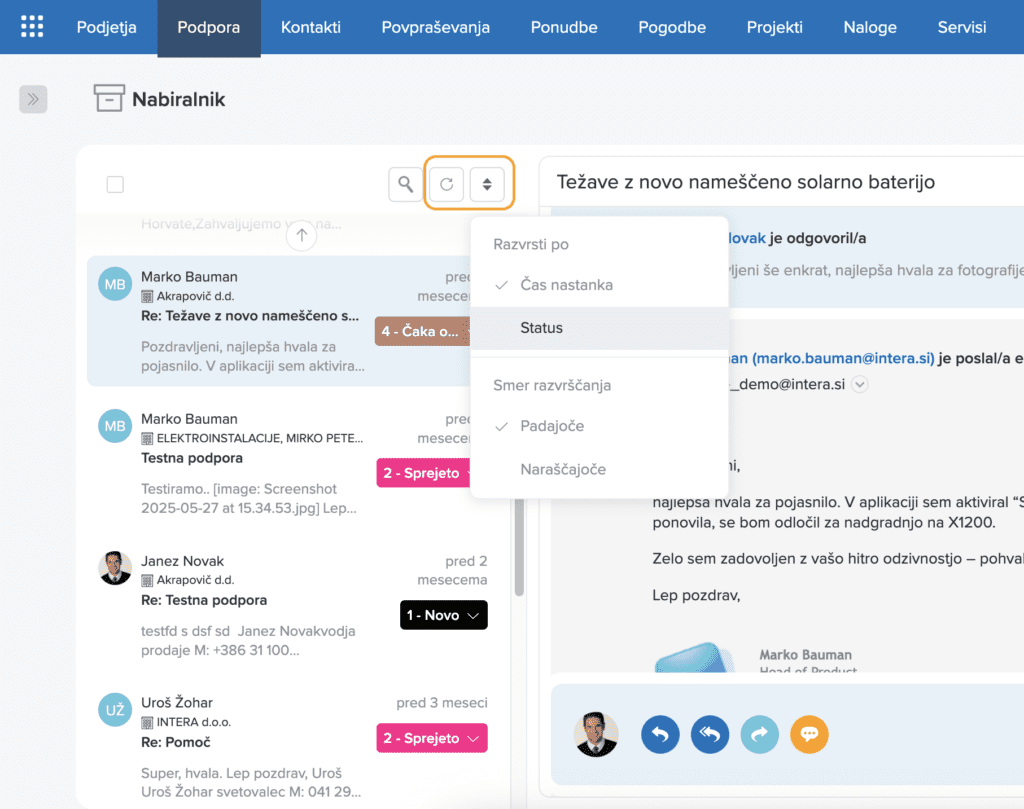Expand recipient details chevron next to email address
The height and width of the screenshot is (809, 1024).
(x=859, y=383)
